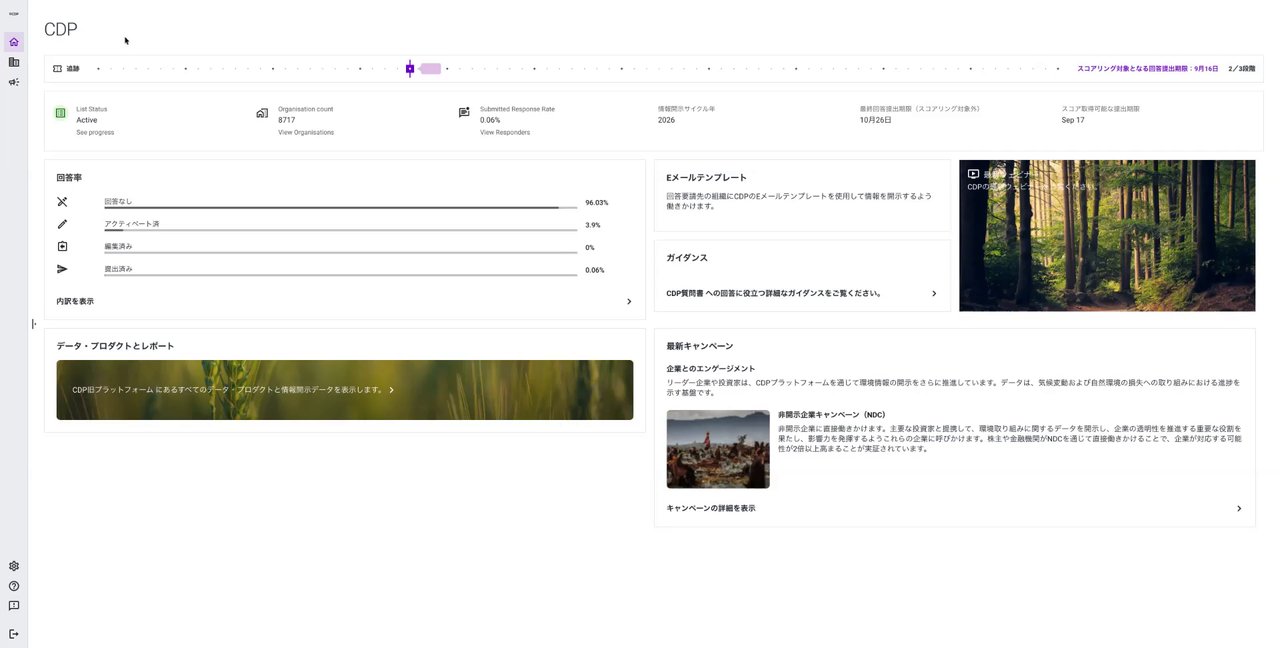Click the 3.9% activated value
The height and width of the screenshot is (648, 1280).
pyautogui.click(x=593, y=225)
